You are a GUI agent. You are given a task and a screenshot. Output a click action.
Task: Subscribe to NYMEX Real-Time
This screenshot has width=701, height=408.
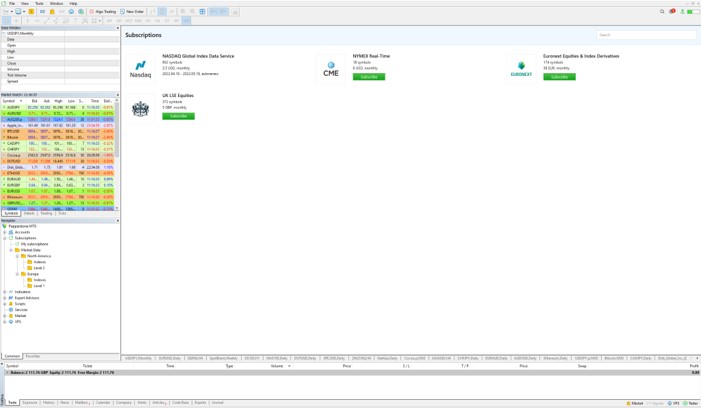368,77
